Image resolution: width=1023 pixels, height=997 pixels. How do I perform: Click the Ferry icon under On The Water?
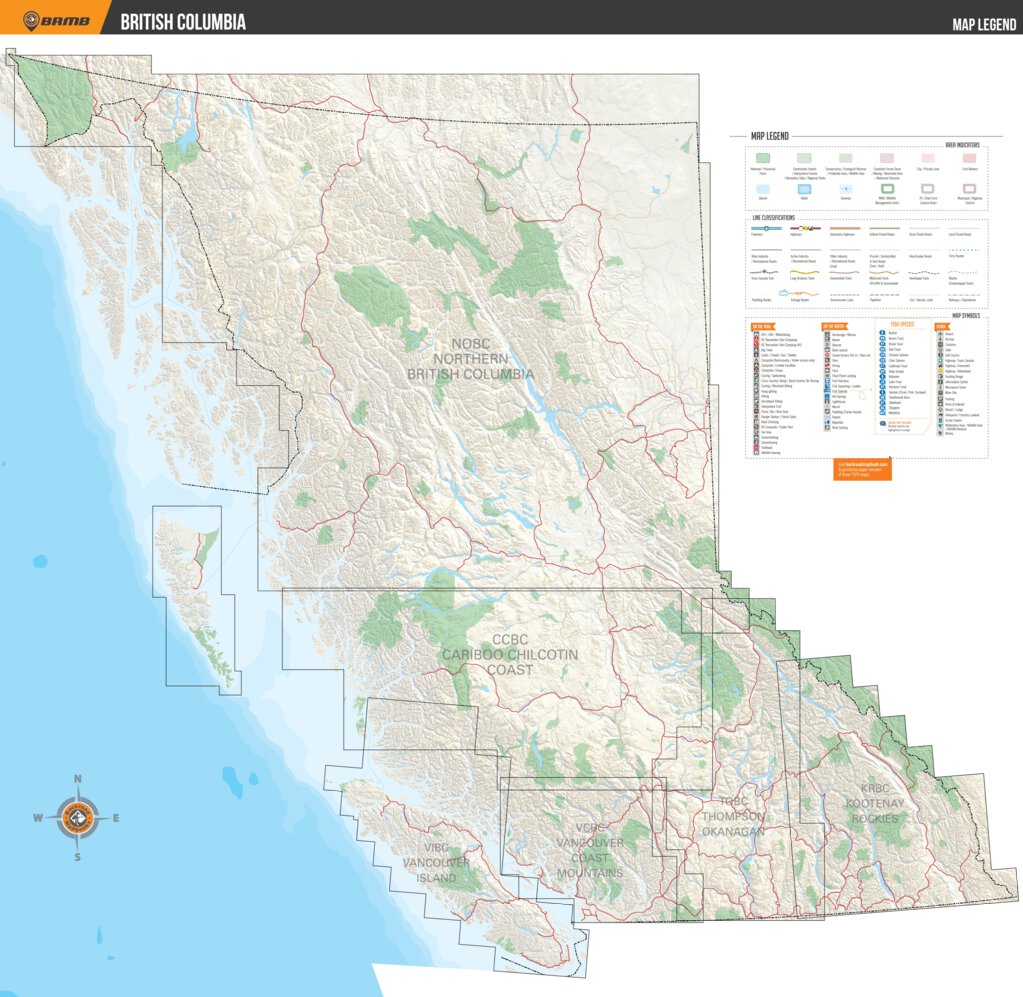[825, 370]
